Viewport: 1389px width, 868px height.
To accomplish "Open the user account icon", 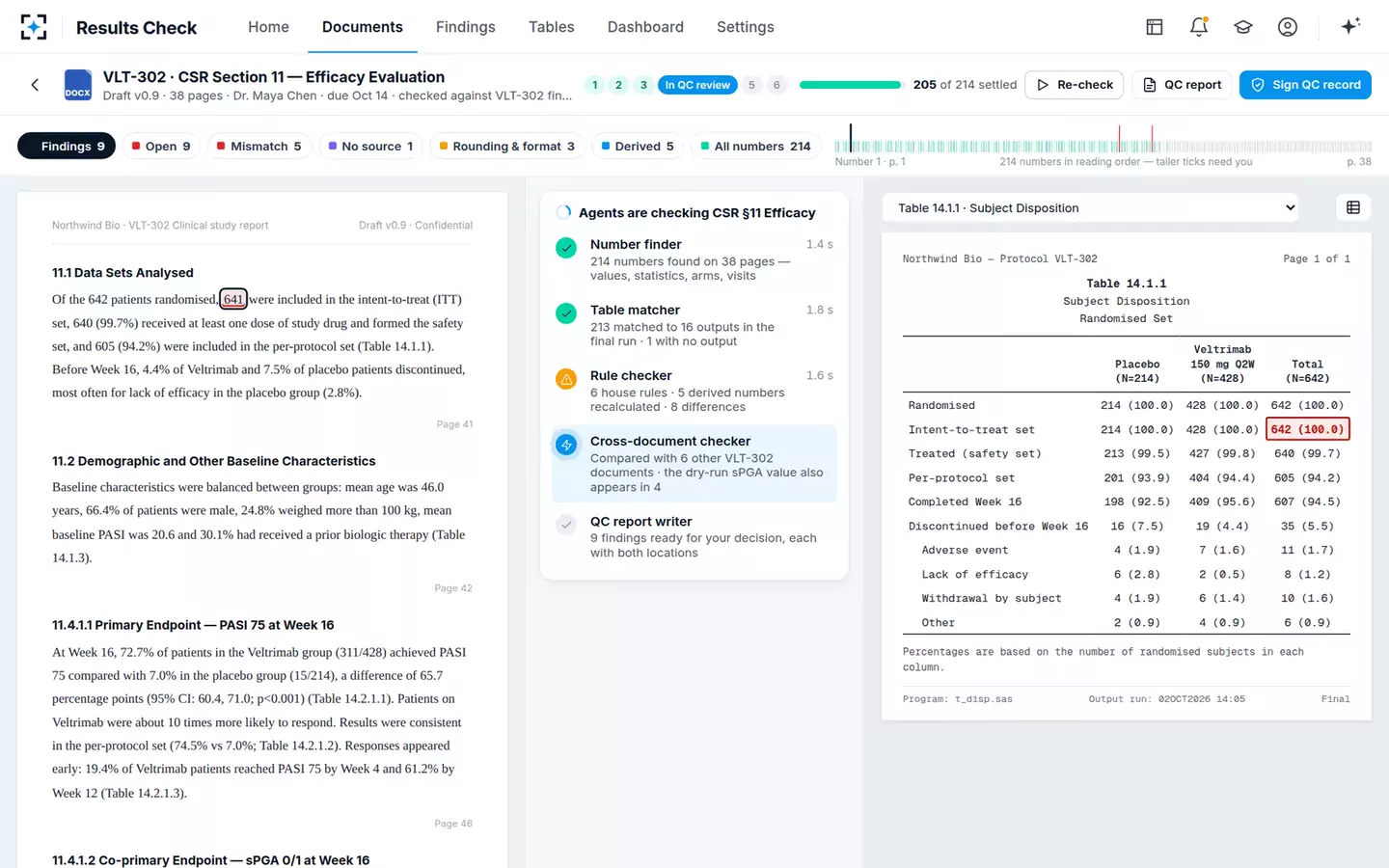I will pos(1288,27).
